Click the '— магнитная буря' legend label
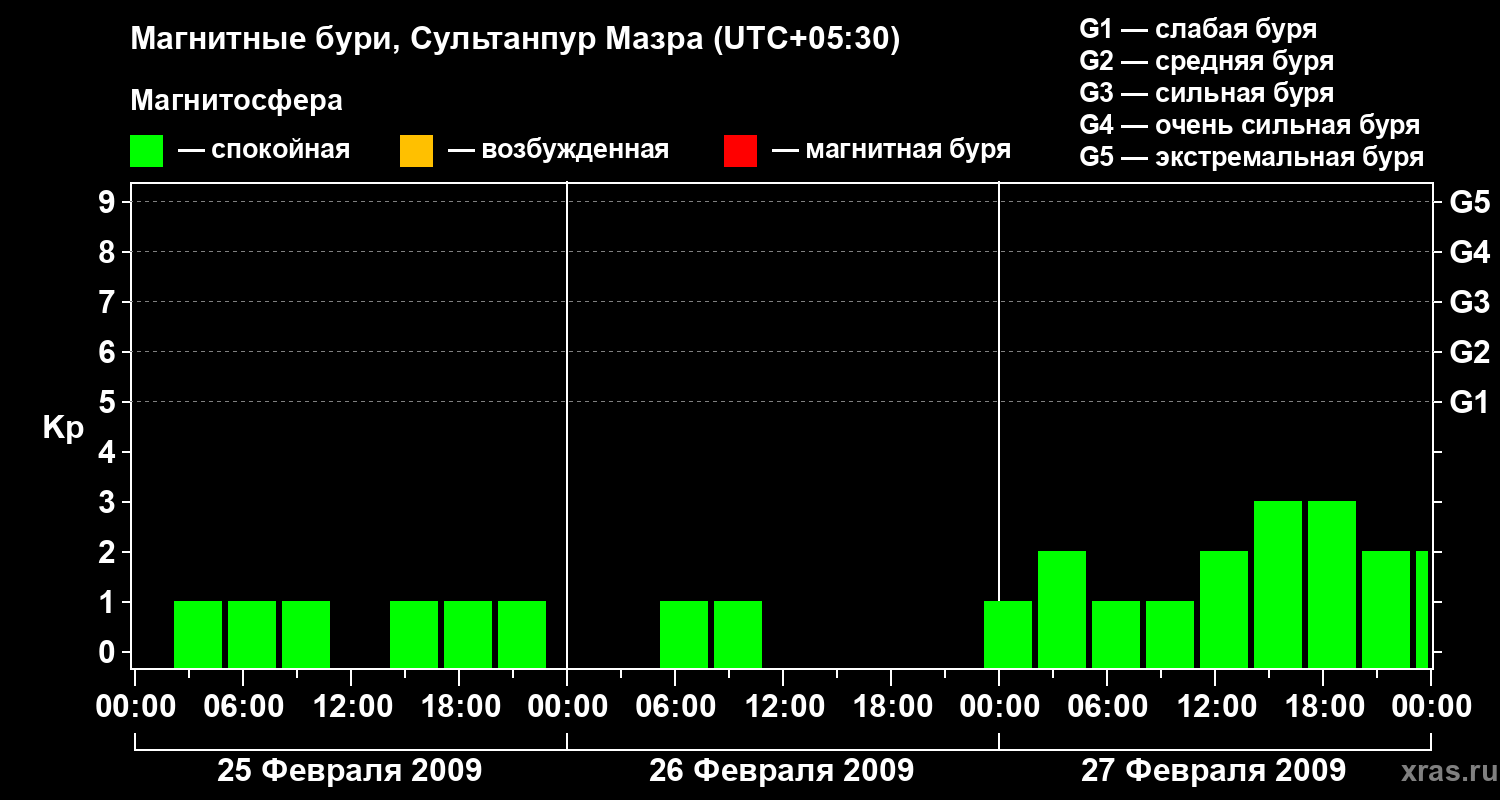 [891, 150]
